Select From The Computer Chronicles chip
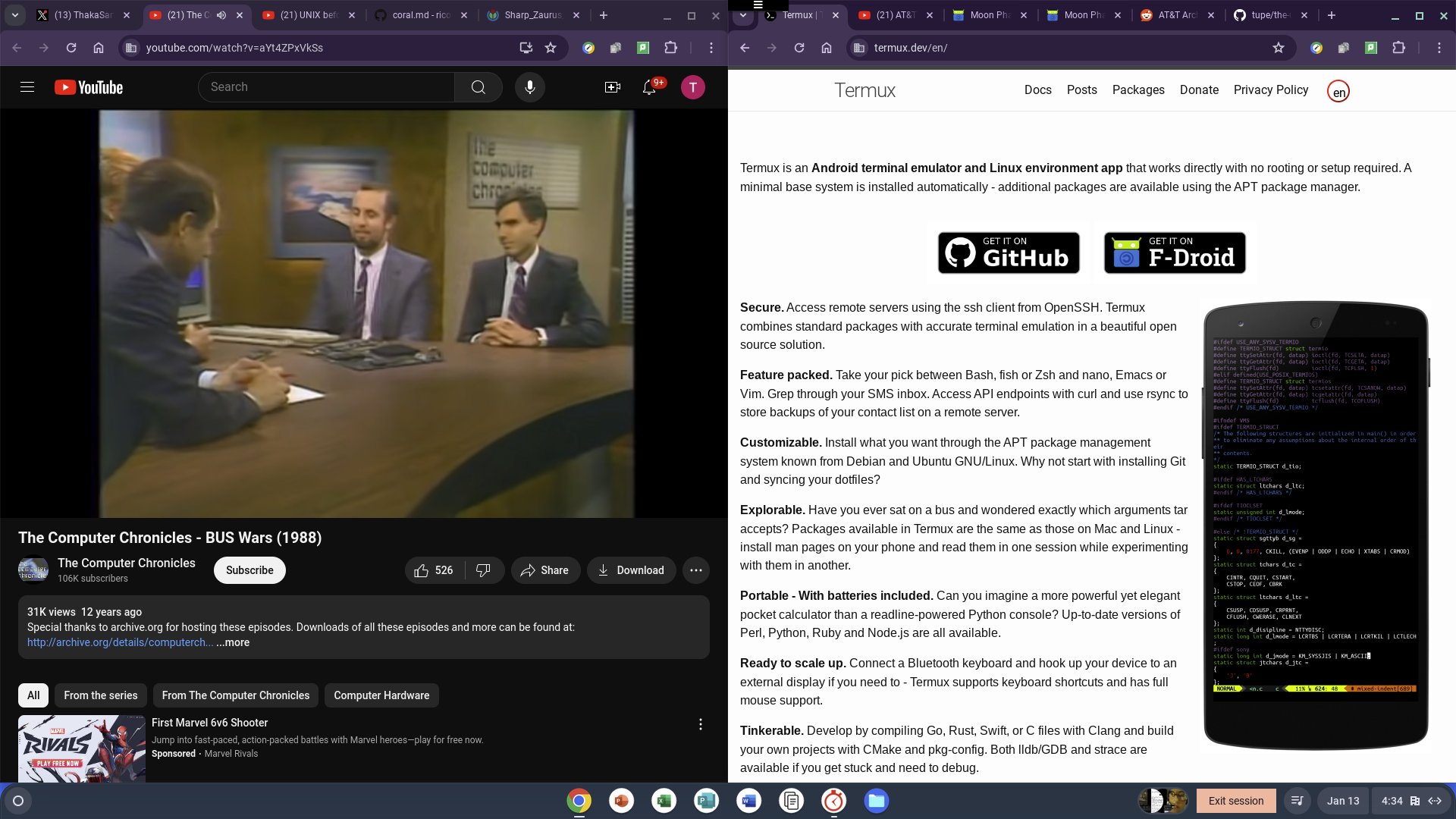 (236, 695)
